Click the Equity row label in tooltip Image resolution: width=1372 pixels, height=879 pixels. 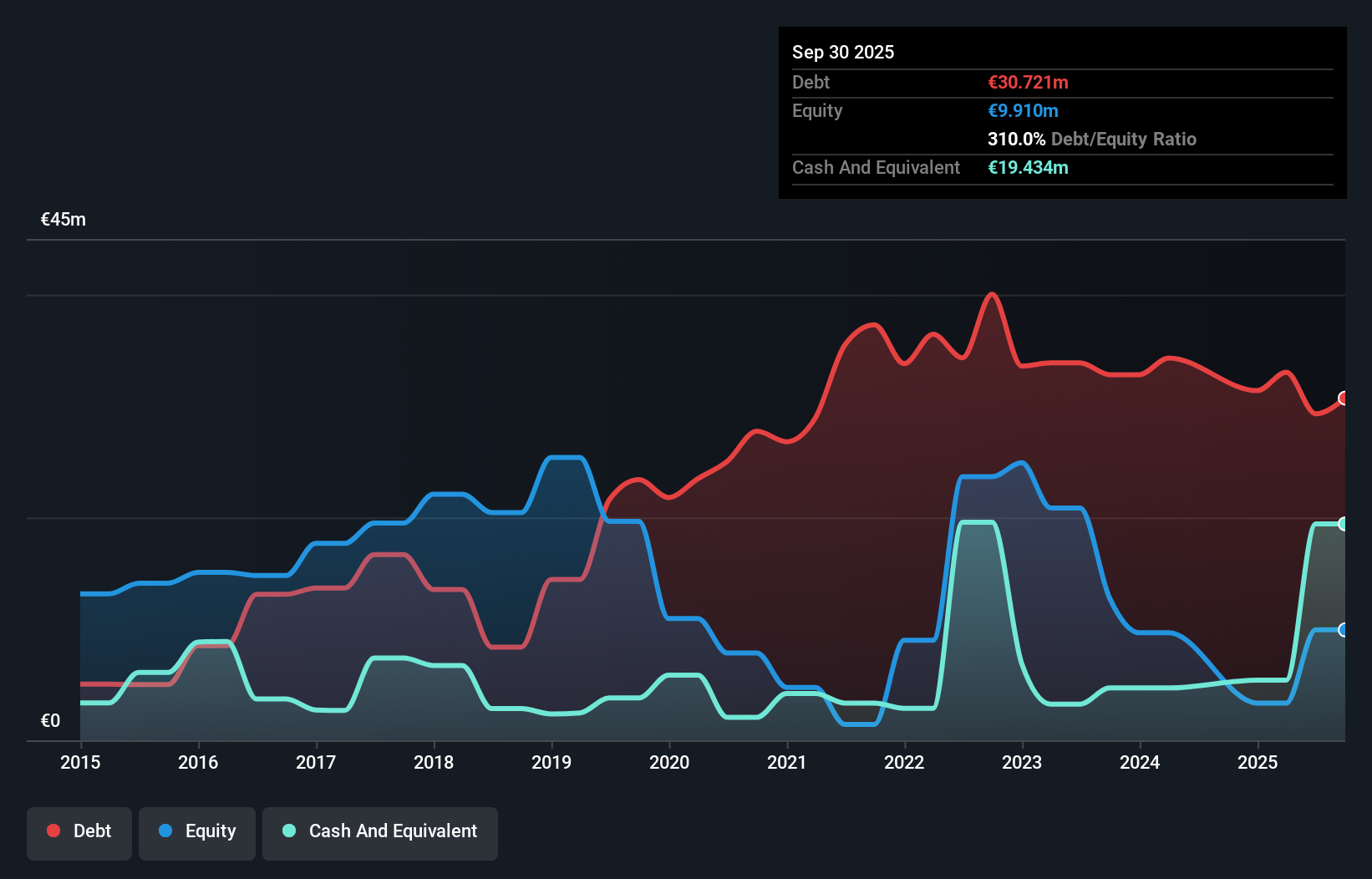[x=817, y=110]
